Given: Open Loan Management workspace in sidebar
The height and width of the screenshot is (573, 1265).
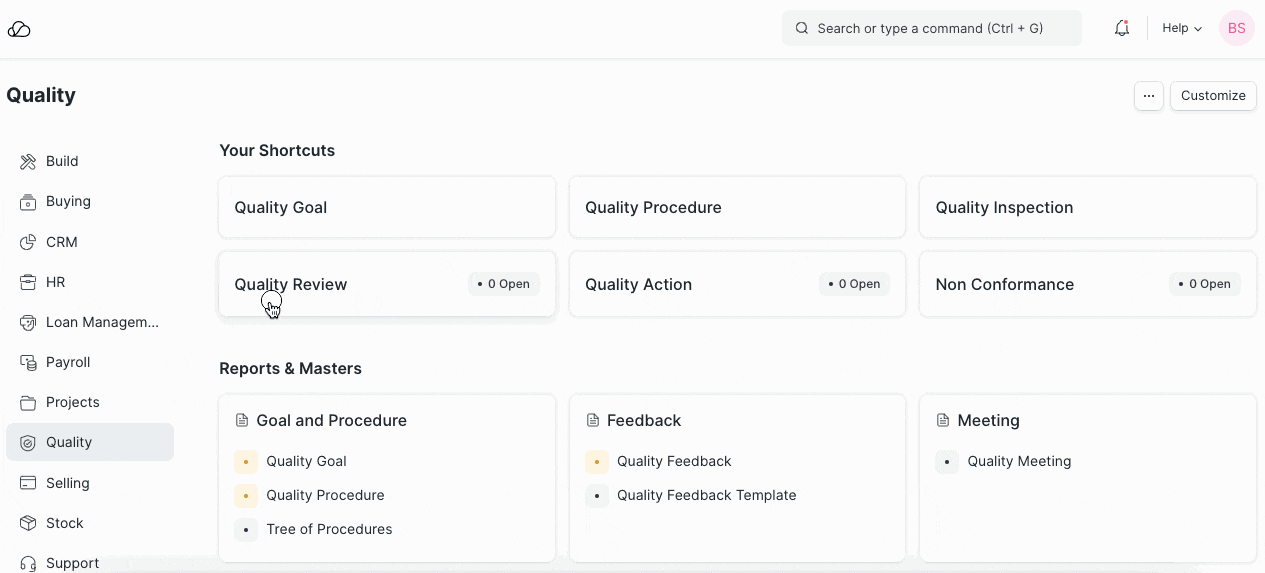Looking at the screenshot, I should point(102,322).
